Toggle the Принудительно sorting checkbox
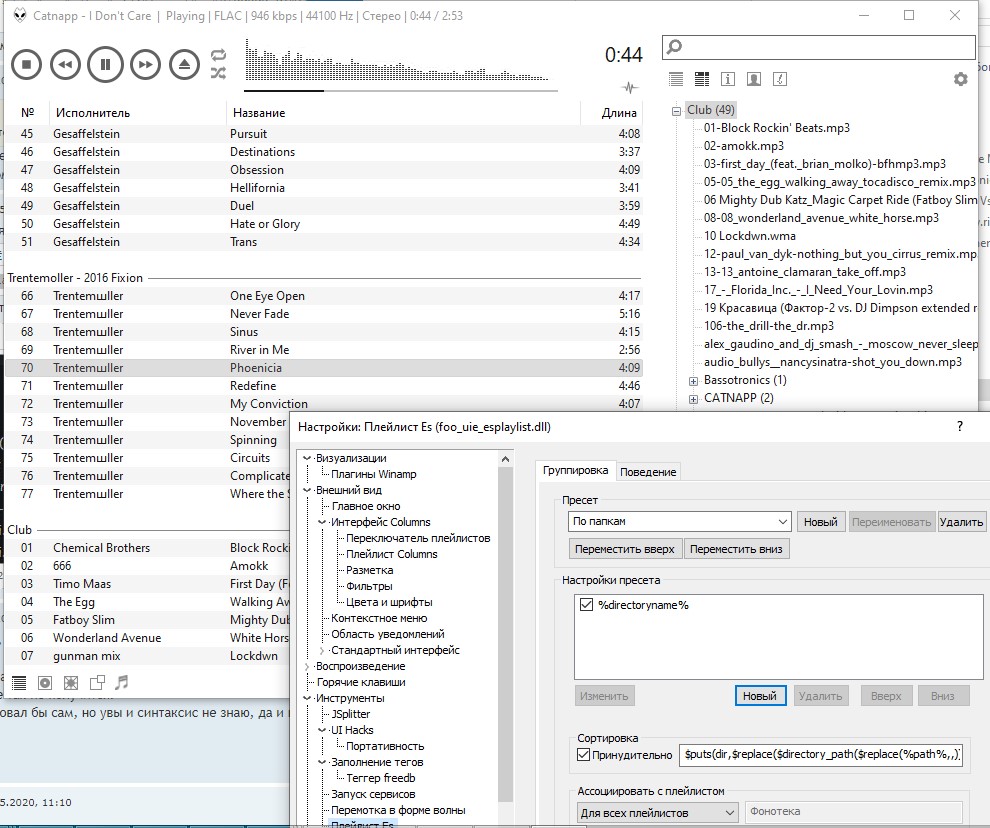 584,755
